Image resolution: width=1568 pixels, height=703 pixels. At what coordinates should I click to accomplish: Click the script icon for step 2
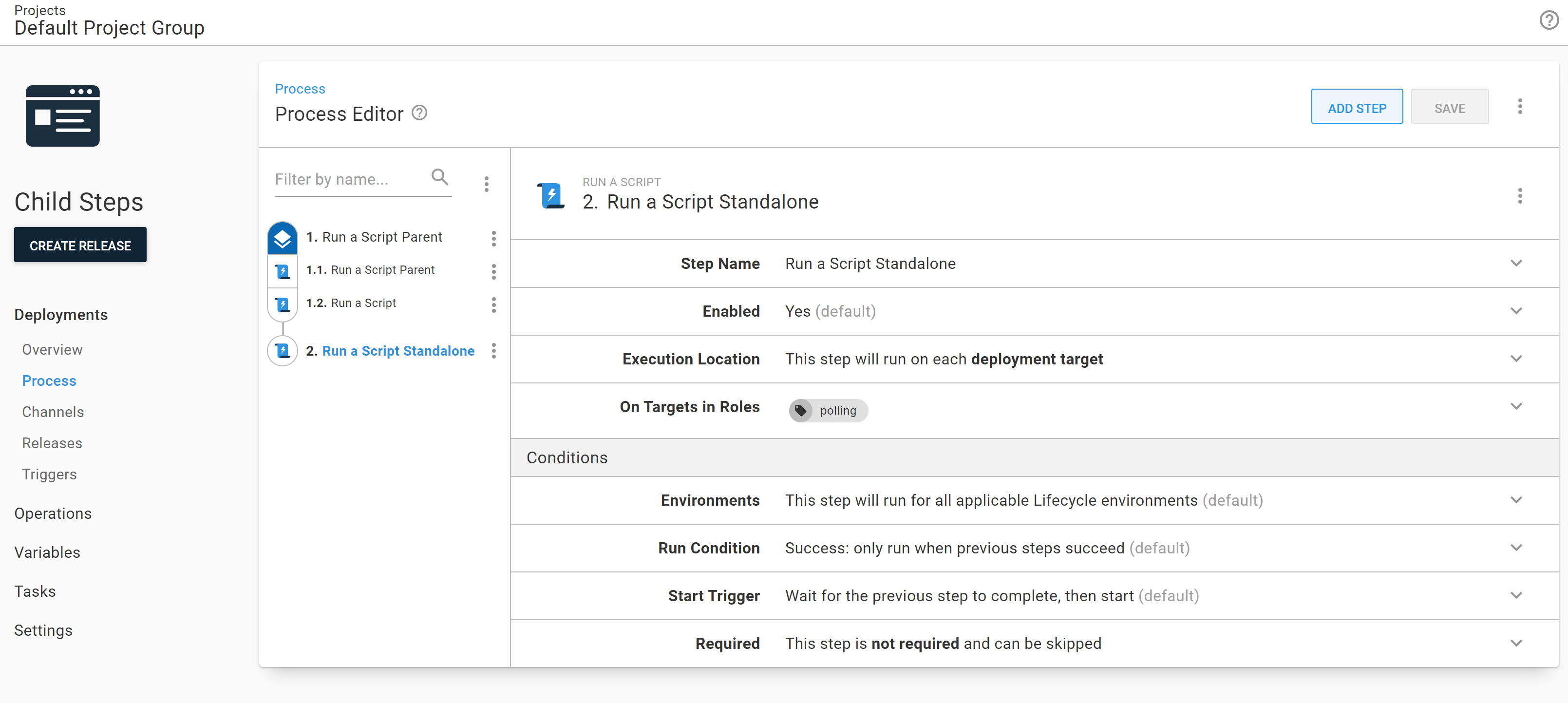click(283, 351)
